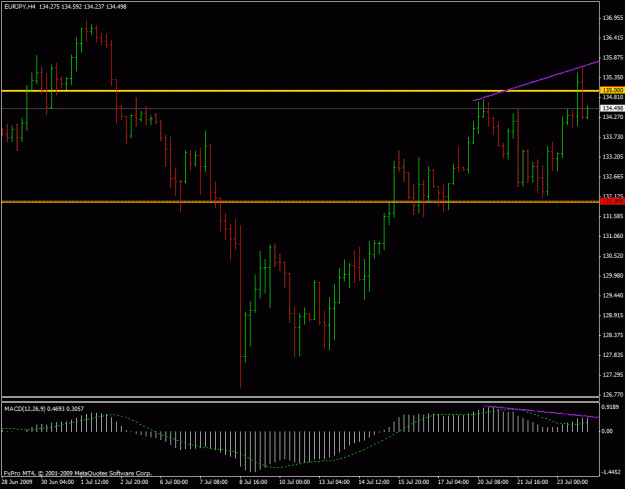Image resolution: width=625 pixels, height=489 pixels.
Task: Click the 128.915 price axis label
Action: tap(613, 316)
